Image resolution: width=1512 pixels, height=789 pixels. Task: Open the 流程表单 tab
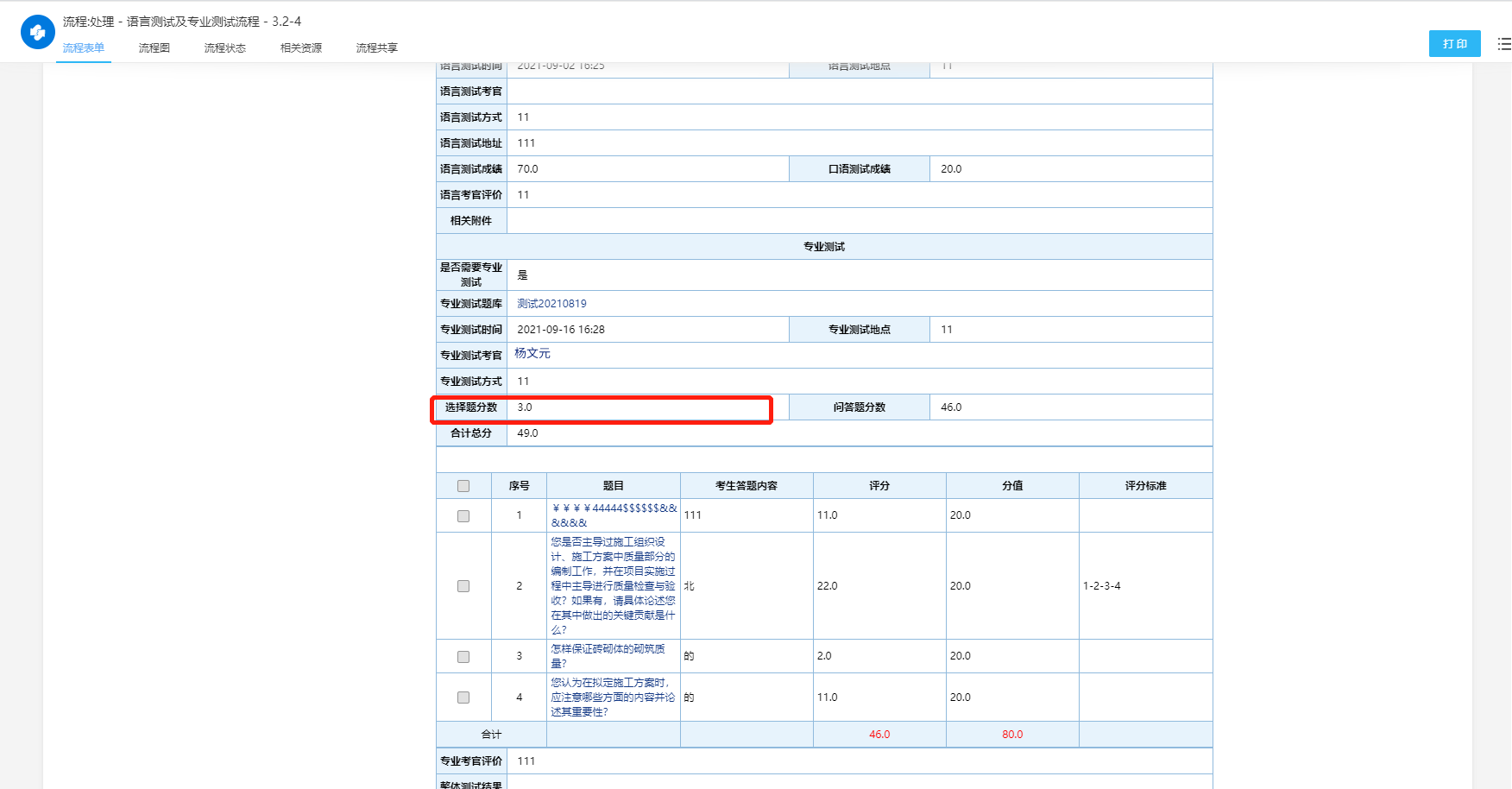(84, 47)
